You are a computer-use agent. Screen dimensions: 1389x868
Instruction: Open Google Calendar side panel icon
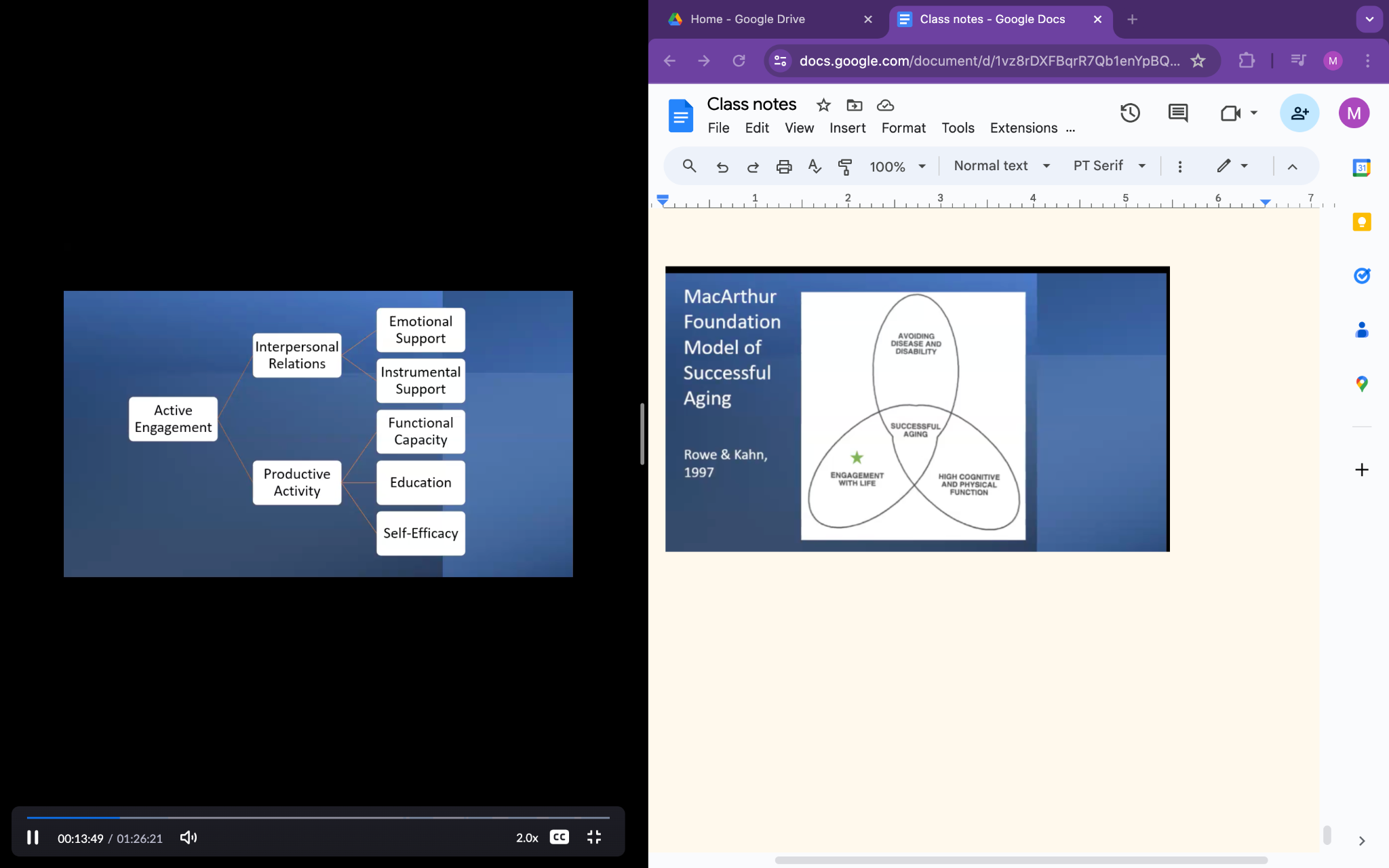(x=1361, y=167)
